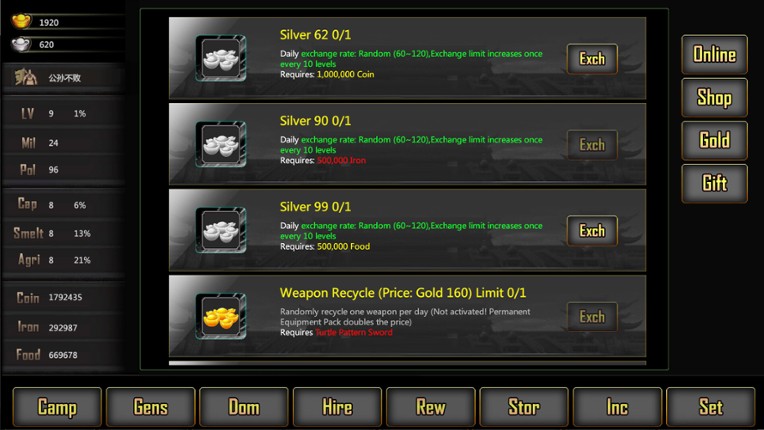Click the Silver 90 ingots thumbnail
Screen dimensions: 764x430
click(221, 144)
